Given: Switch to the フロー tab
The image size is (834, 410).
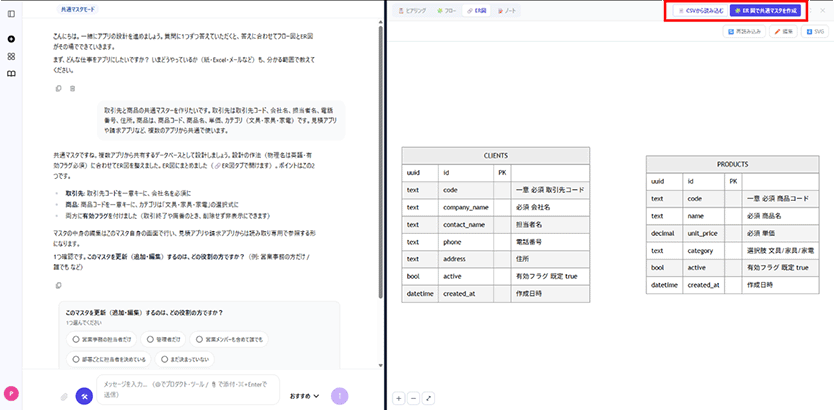Looking at the screenshot, I should (x=446, y=11).
